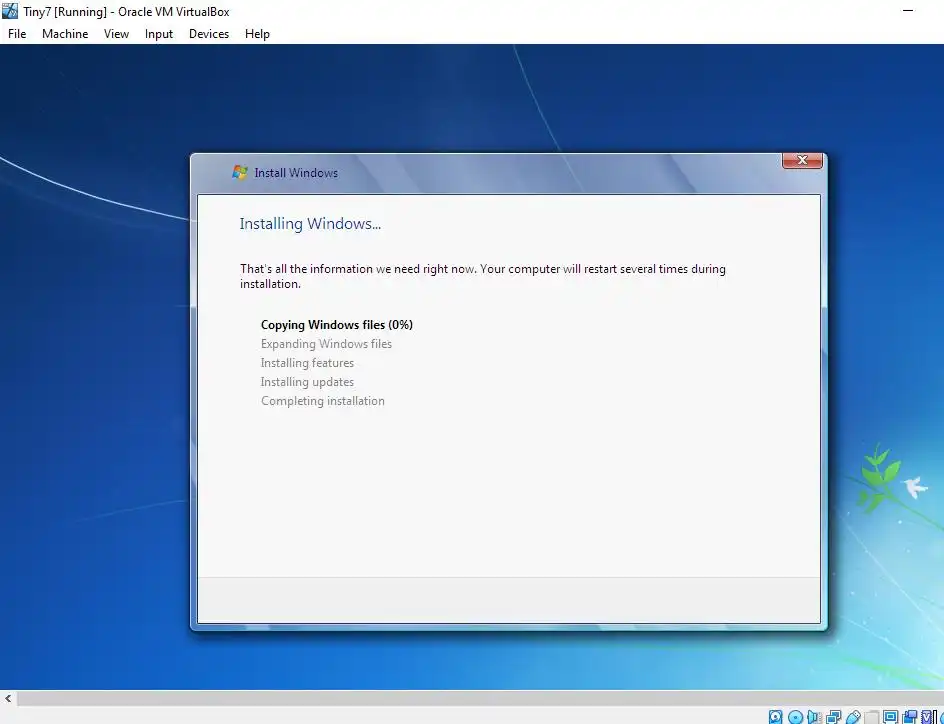
Task: Click the 'Installing Windows...' heading
Action: (310, 224)
